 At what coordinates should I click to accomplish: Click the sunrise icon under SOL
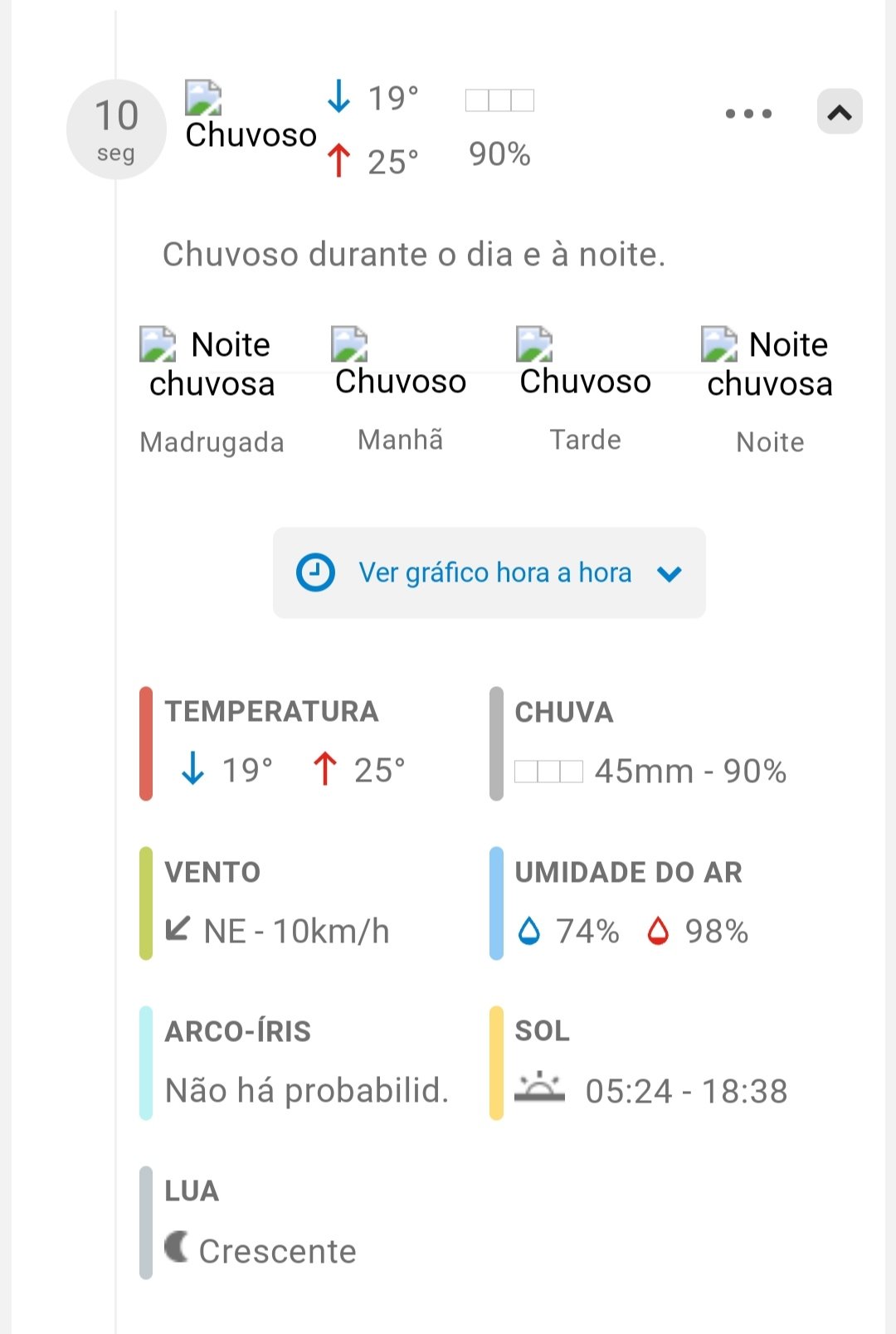click(x=539, y=1088)
